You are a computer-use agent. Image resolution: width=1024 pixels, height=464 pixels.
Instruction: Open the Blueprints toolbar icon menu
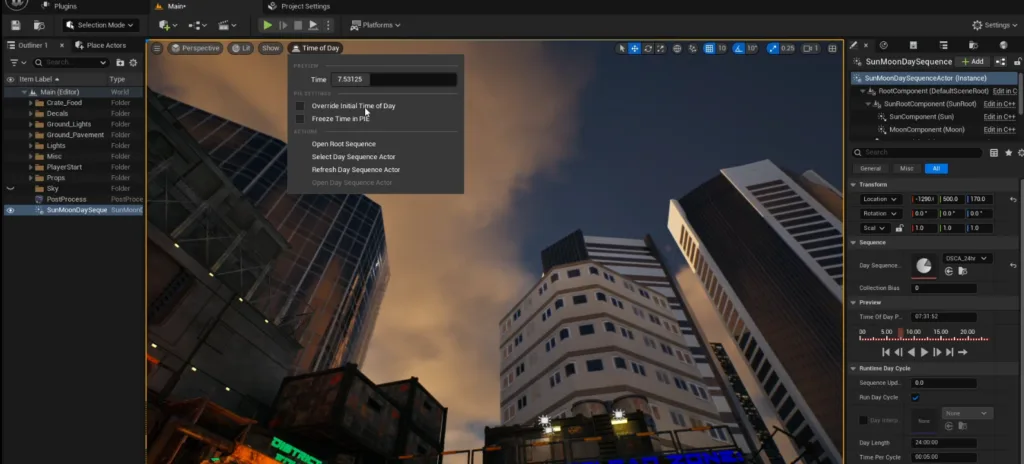coord(197,25)
